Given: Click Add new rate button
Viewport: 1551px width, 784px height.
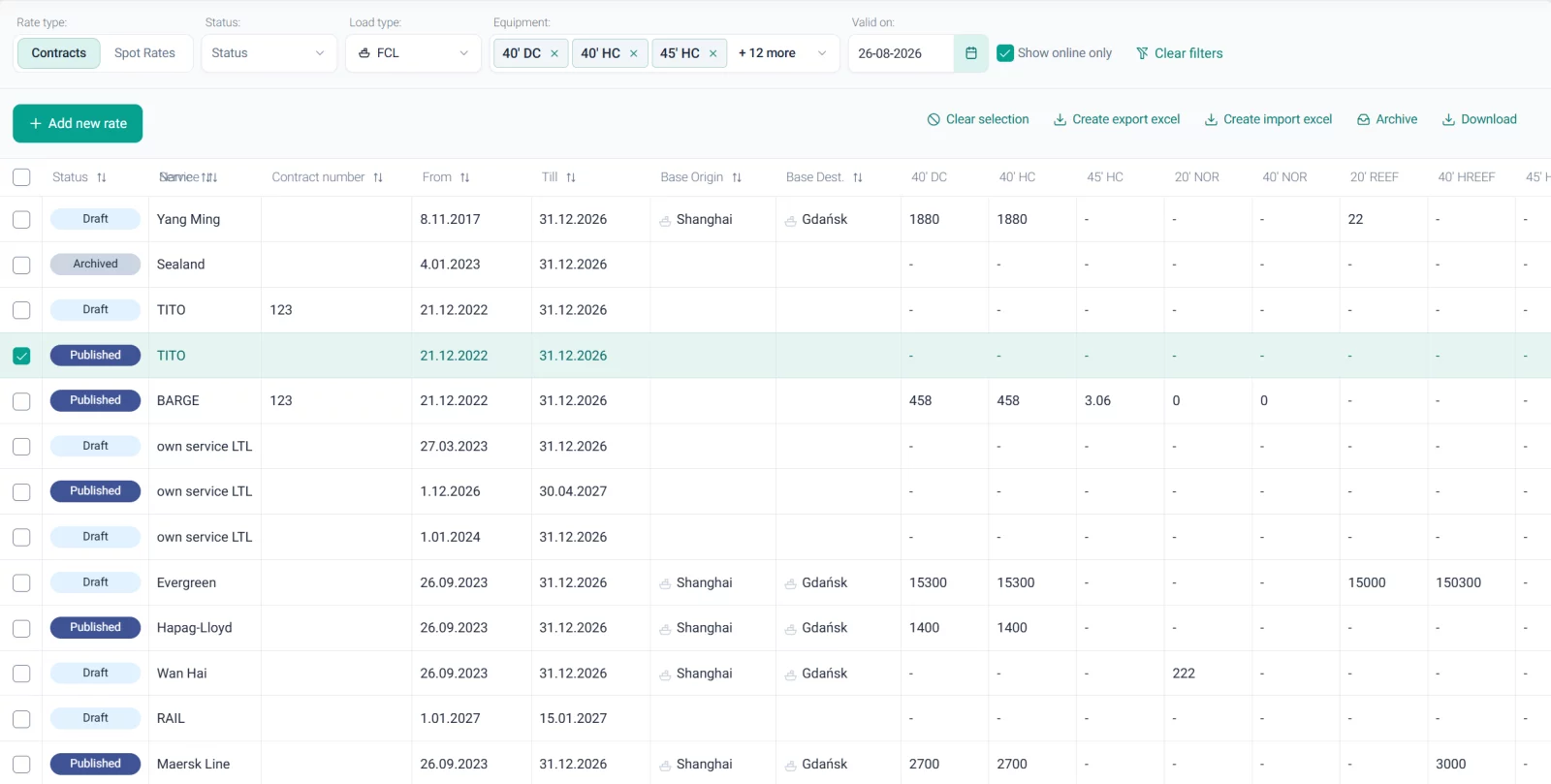Looking at the screenshot, I should pyautogui.click(x=78, y=123).
